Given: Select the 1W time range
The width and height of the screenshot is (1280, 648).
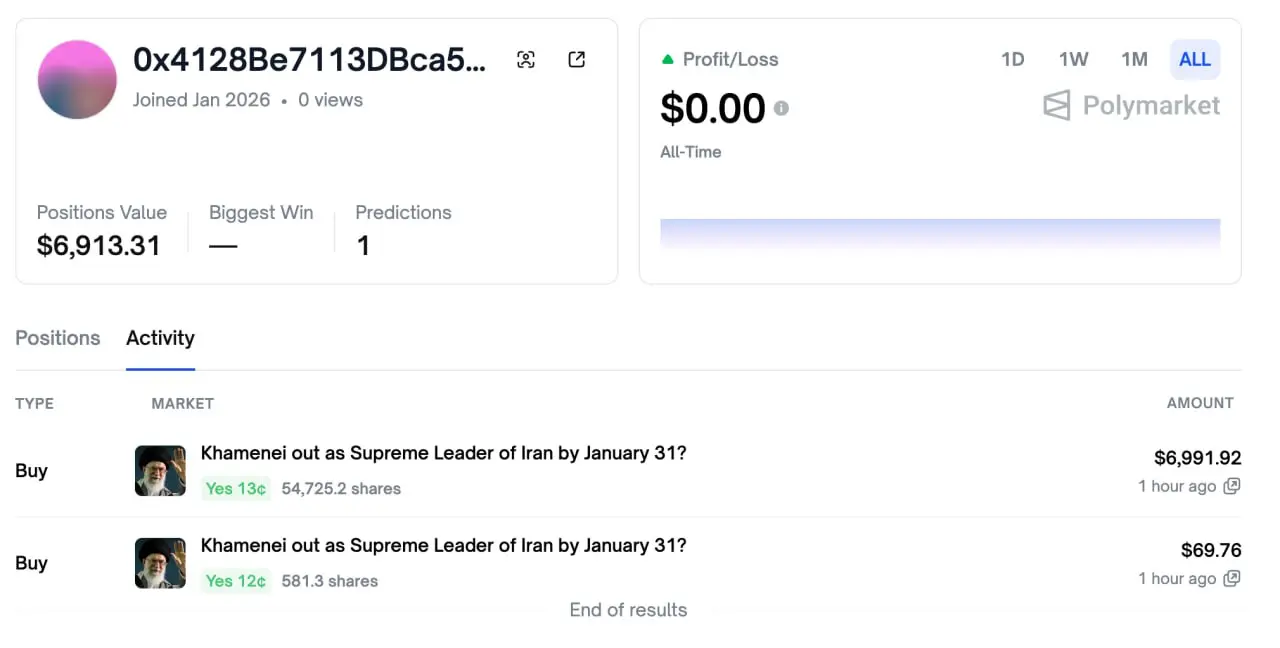Looking at the screenshot, I should (1073, 60).
